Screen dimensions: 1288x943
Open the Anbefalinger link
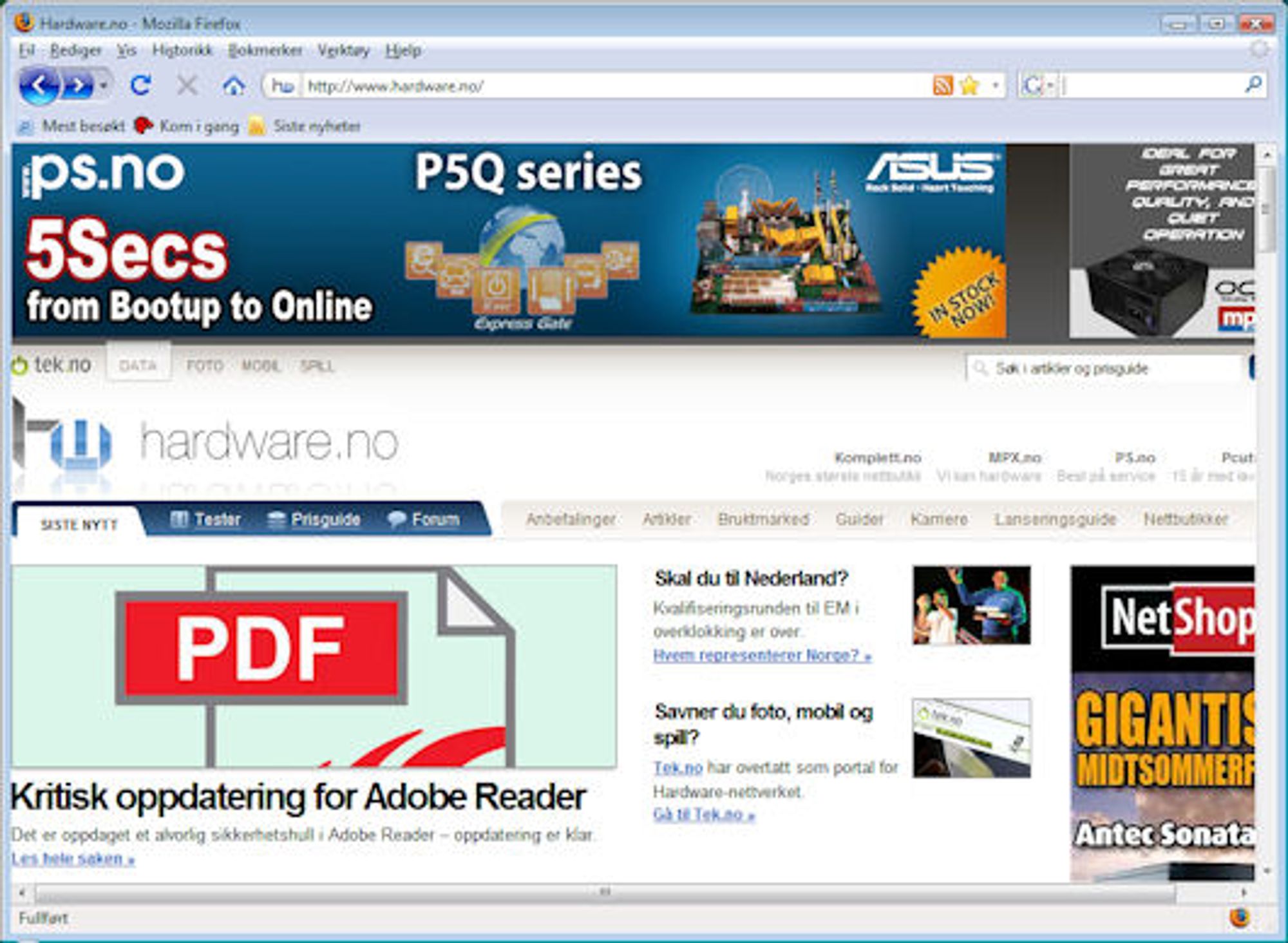tap(571, 519)
